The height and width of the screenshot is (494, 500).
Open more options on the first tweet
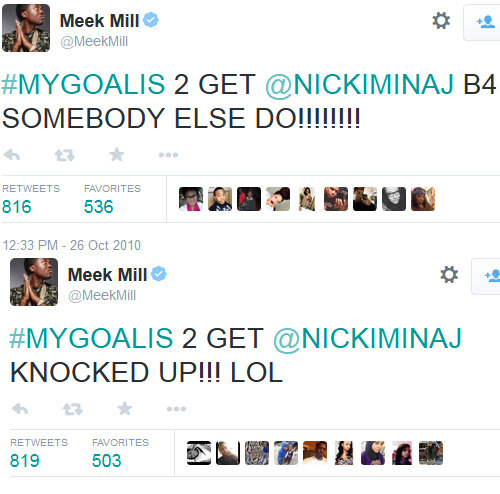pos(168,155)
